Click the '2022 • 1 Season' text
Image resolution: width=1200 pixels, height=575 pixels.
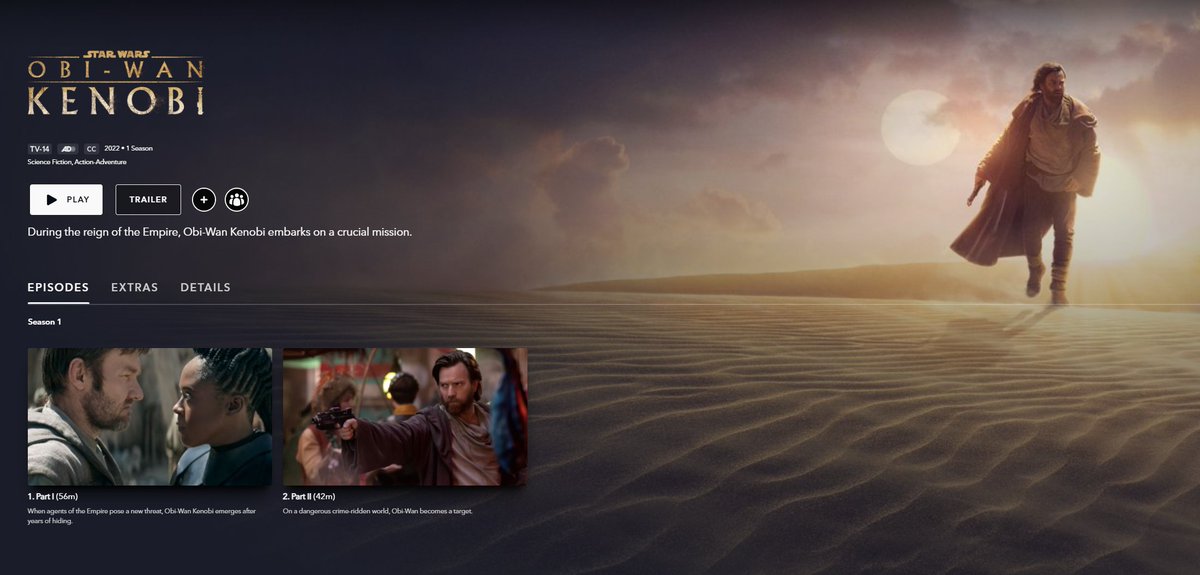129,148
